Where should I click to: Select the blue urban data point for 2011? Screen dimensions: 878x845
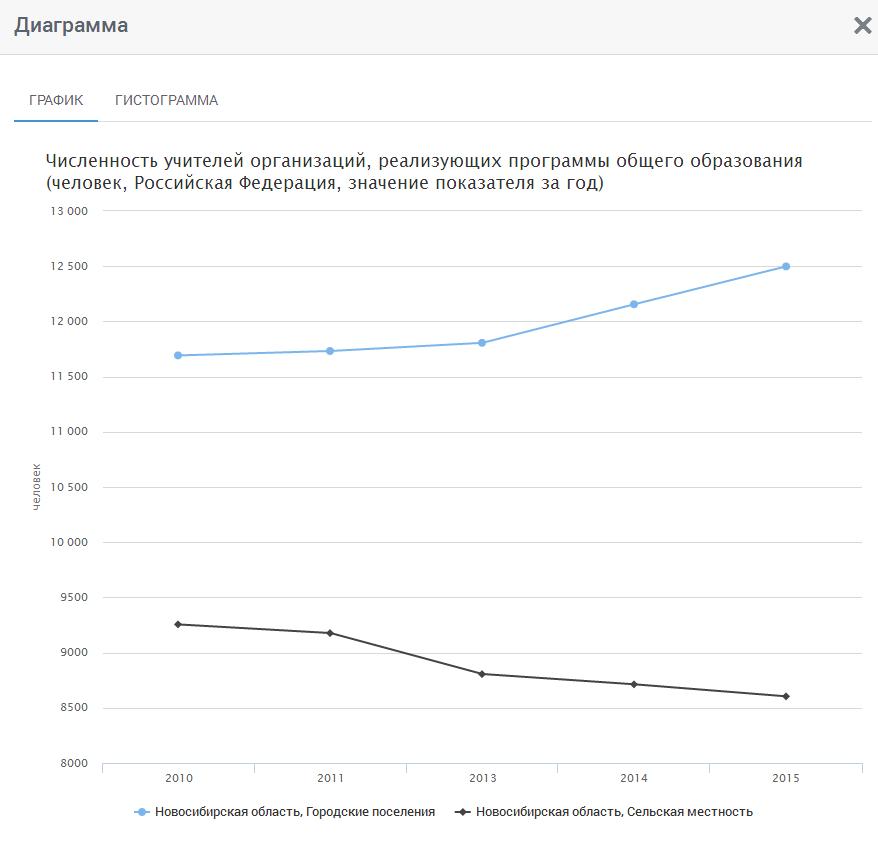click(x=330, y=351)
